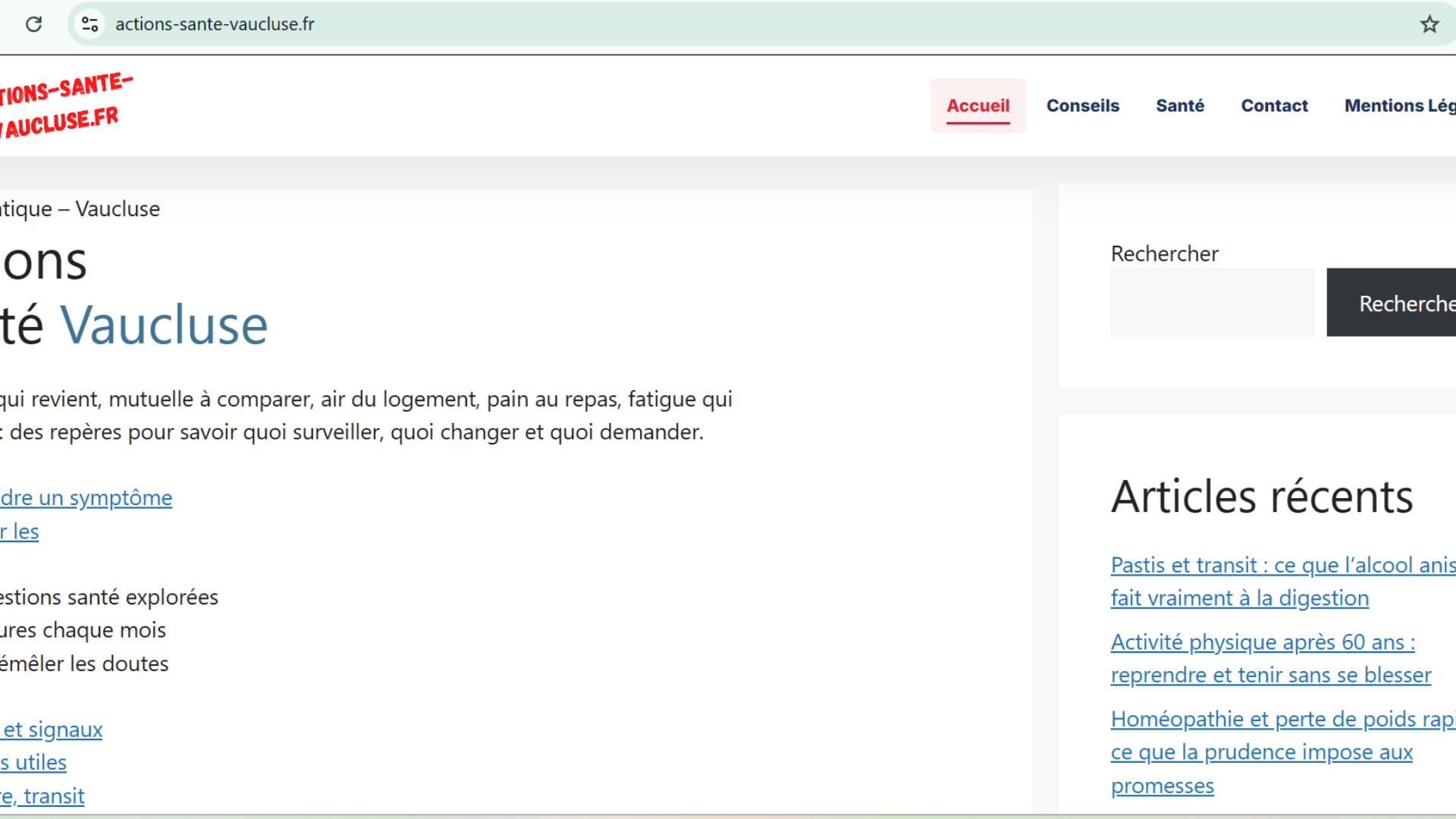Open the Pastis et transit article link
This screenshot has height=819, width=1456.
[1283, 582]
